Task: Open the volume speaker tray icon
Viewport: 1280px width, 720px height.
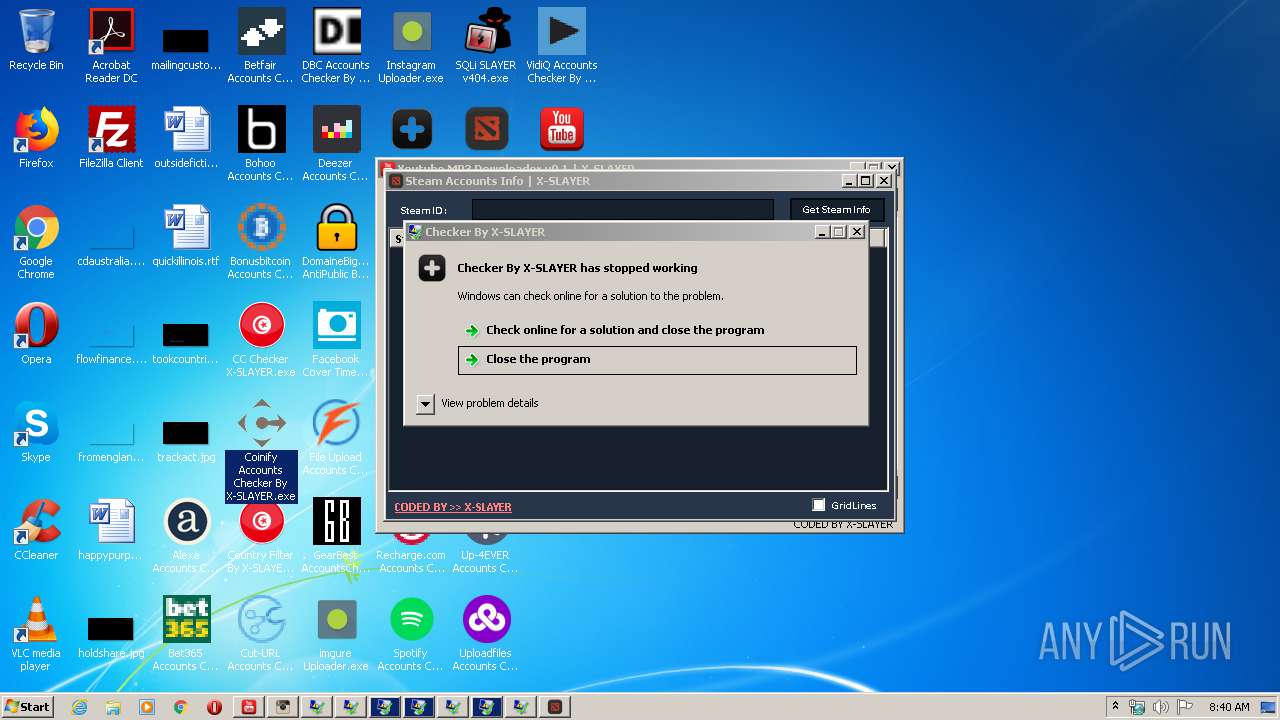Action: point(1161,706)
